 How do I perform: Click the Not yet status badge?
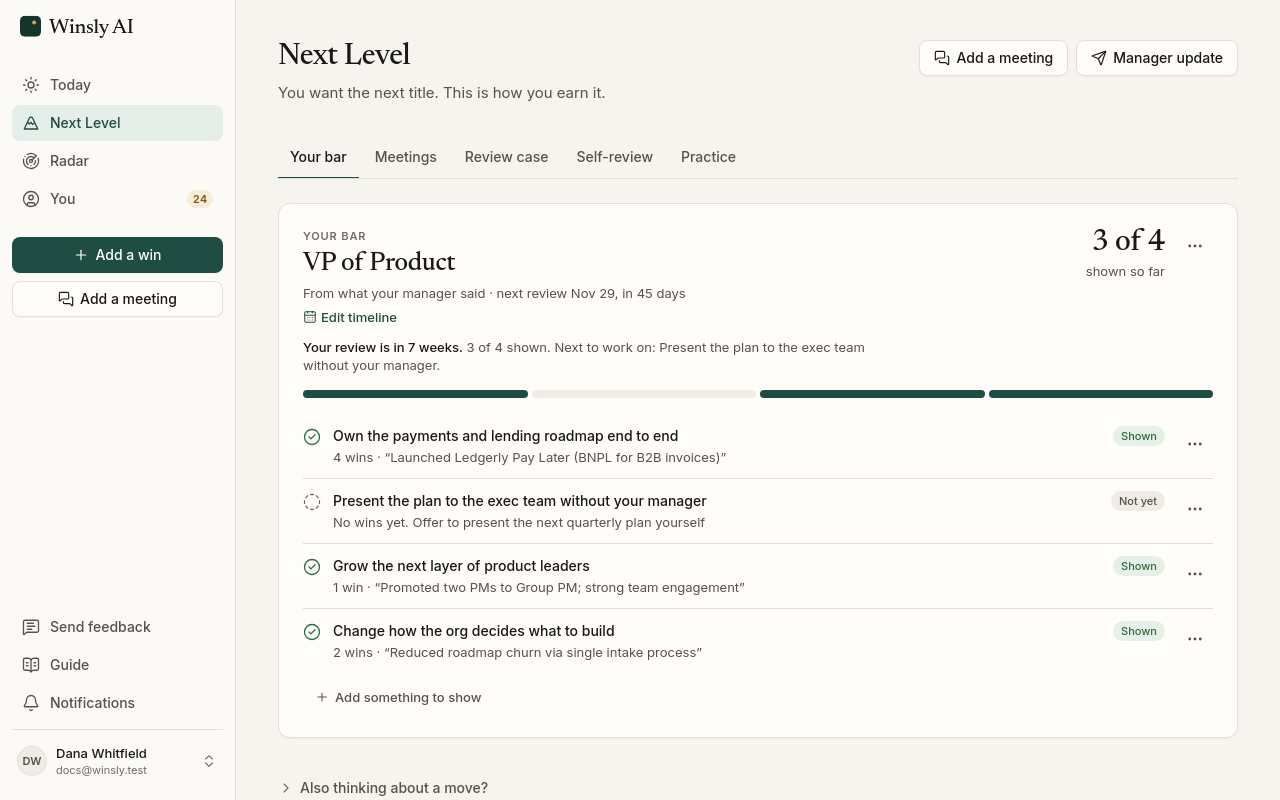pyautogui.click(x=1138, y=501)
